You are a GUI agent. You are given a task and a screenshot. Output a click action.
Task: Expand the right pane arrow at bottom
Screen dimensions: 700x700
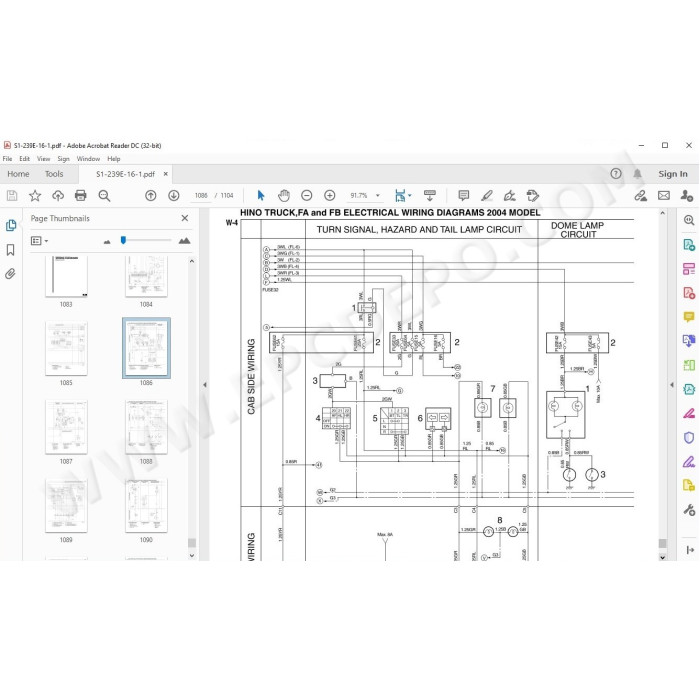coord(690,550)
